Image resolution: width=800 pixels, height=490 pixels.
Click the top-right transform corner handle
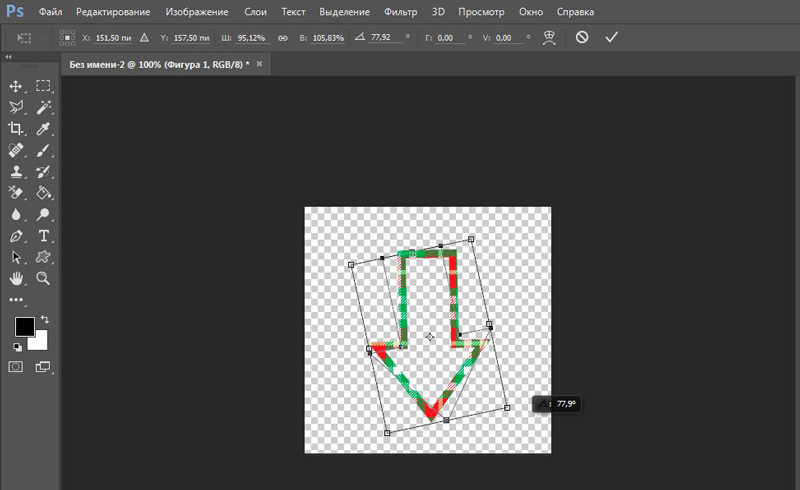click(x=471, y=239)
